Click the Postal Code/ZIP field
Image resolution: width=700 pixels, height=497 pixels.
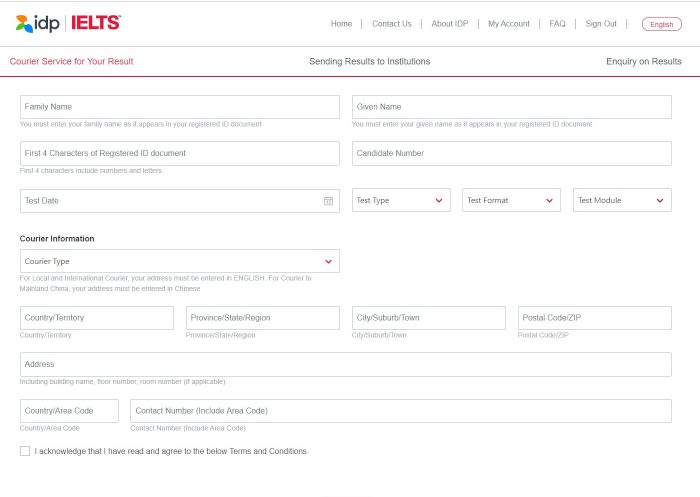595,318
